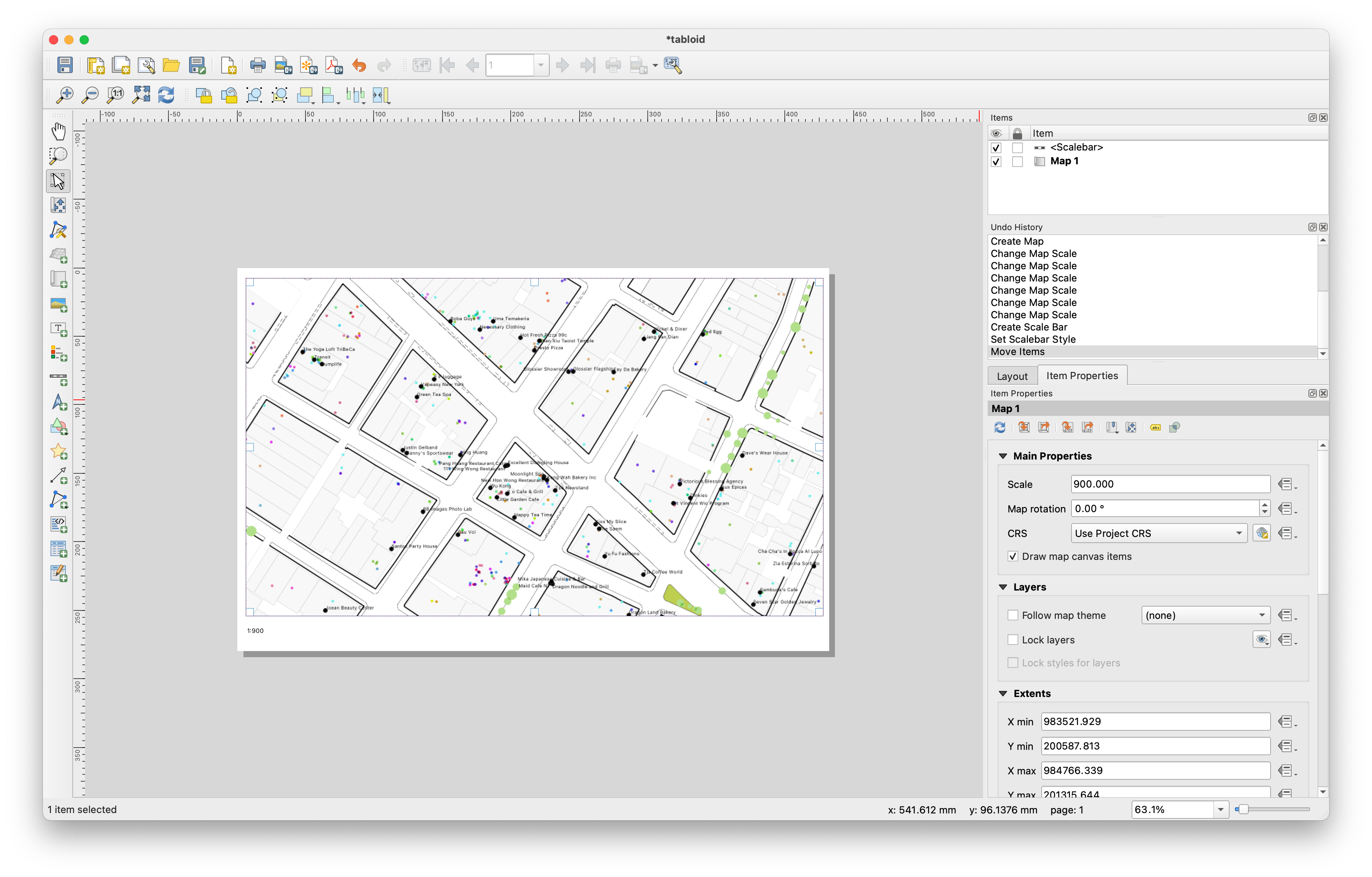Click the Add Scale Bar tool icon
Viewport: 1372px width, 877px height.
point(58,378)
